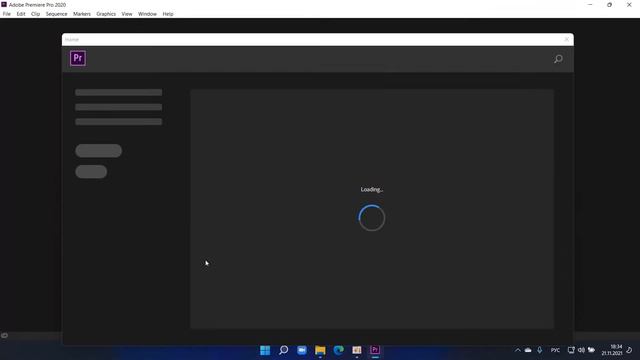This screenshot has width=640, height=360.
Task: Open the Help menu
Action: (x=168, y=14)
